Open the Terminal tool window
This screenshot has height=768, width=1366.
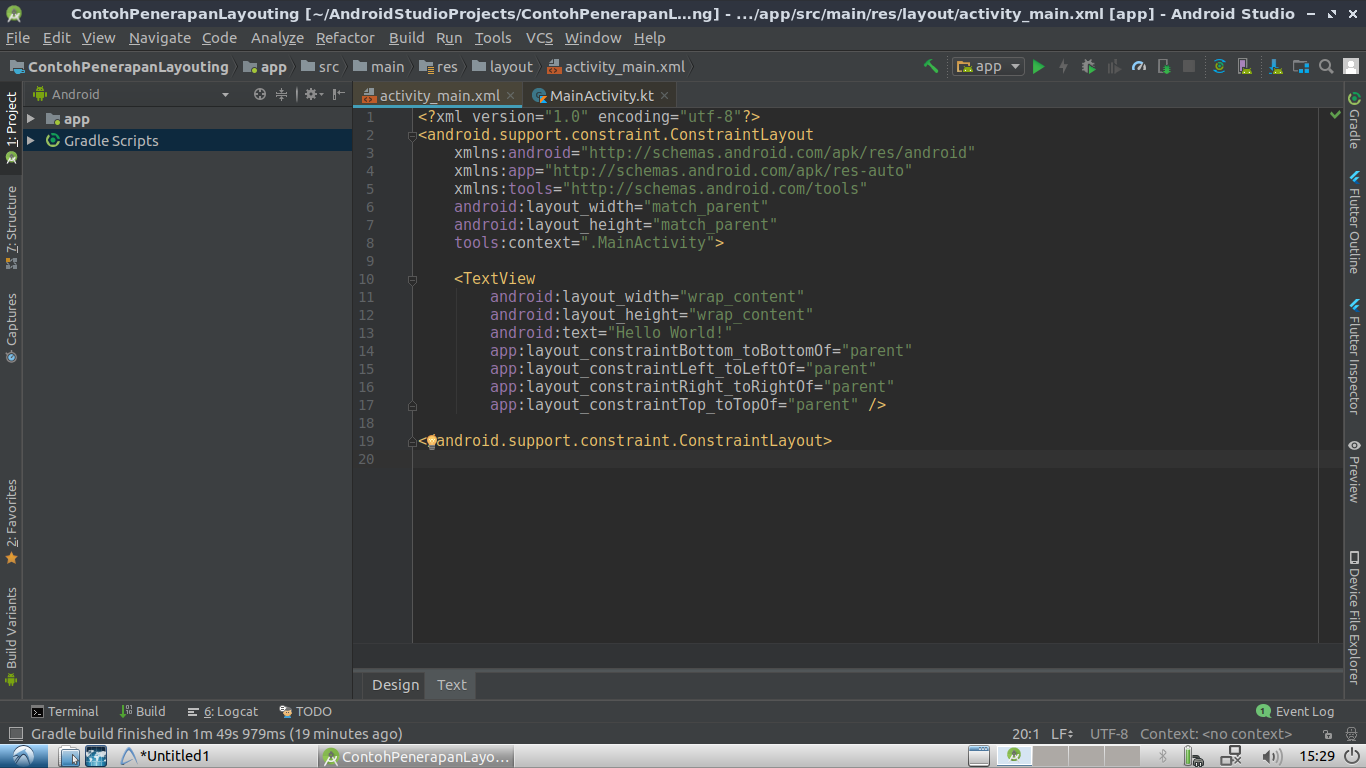[x=65, y=712]
